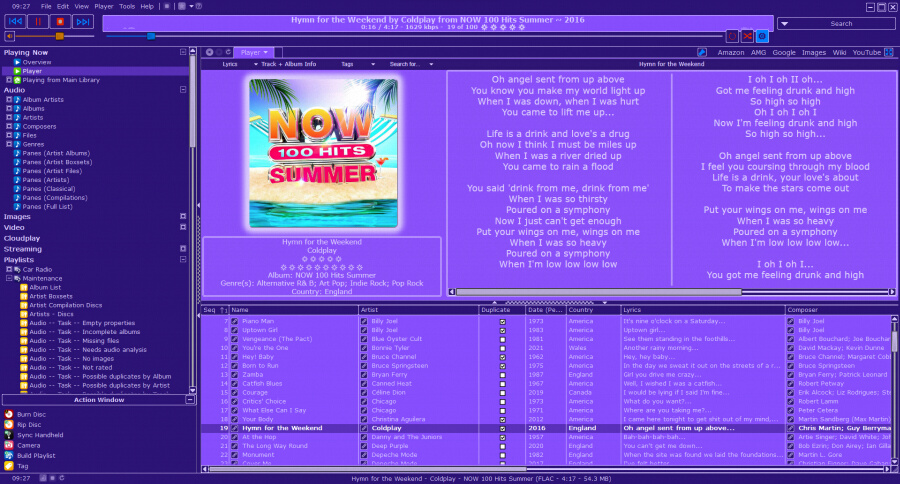Toggle the repeat mode icon

click(732, 36)
